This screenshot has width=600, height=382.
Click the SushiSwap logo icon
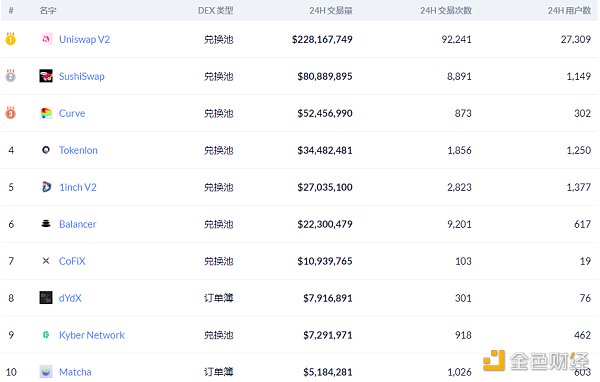click(46, 76)
